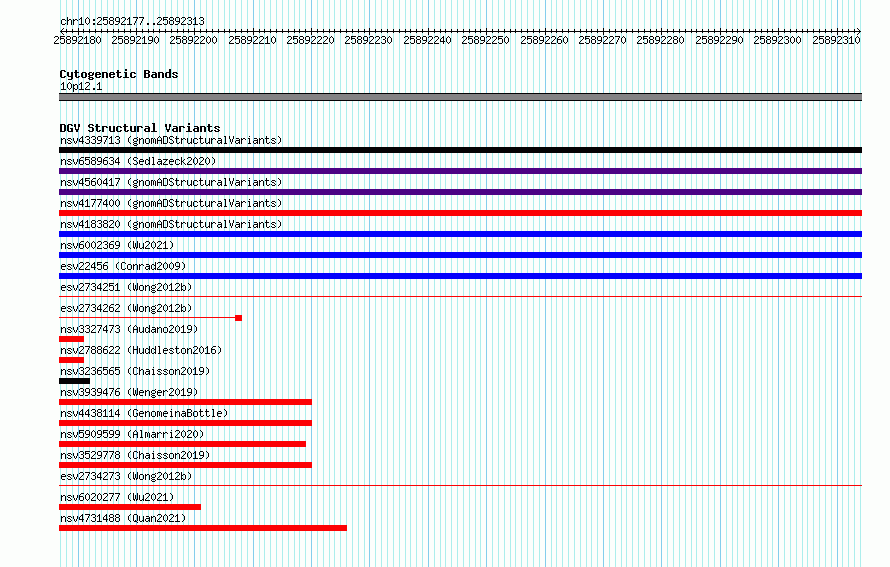Viewport: 890px width, 567px height.
Task: Click the red nsv6020277 variant bar
Action: click(130, 507)
